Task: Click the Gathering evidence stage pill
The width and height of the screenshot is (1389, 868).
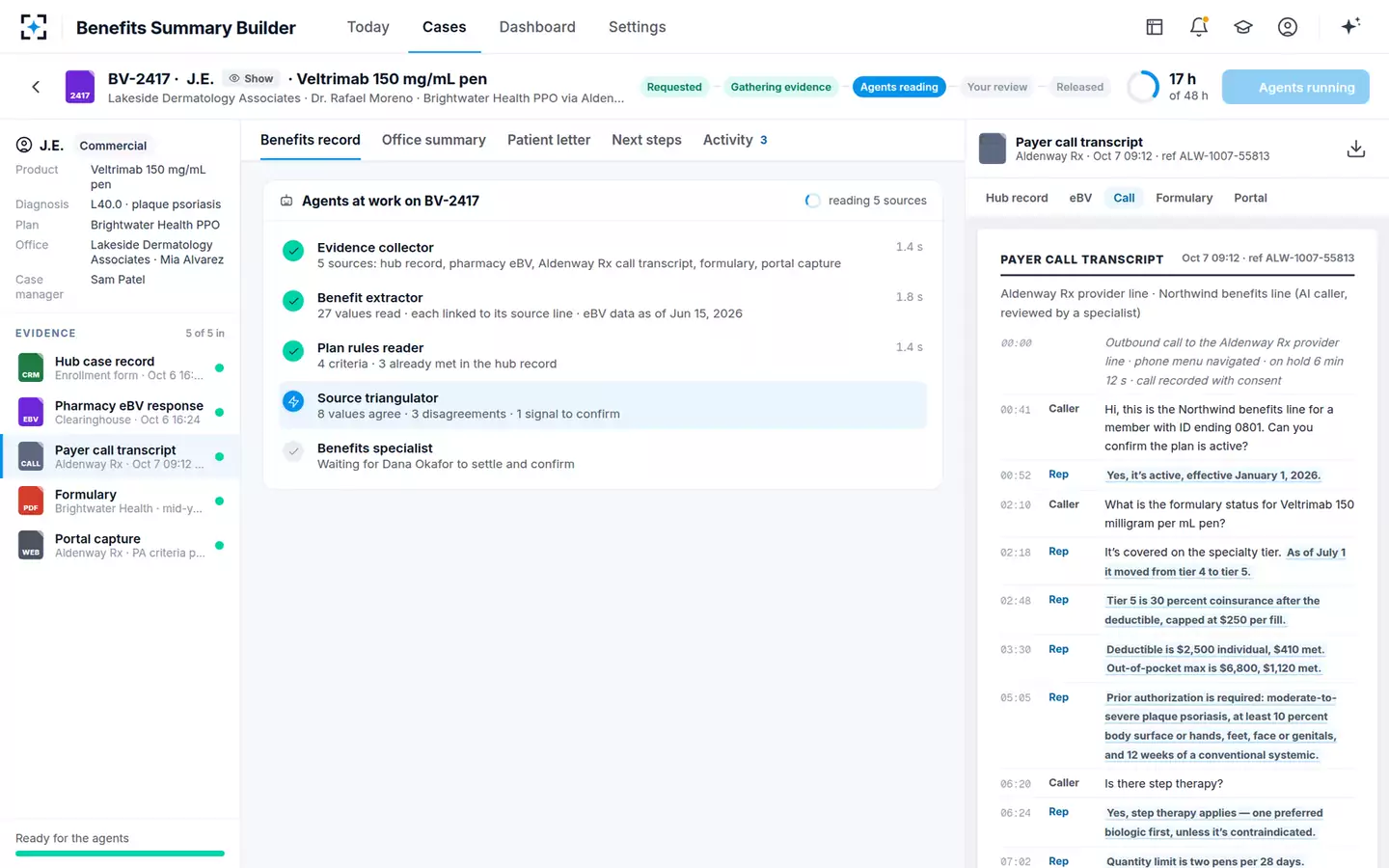Action: (x=780, y=87)
